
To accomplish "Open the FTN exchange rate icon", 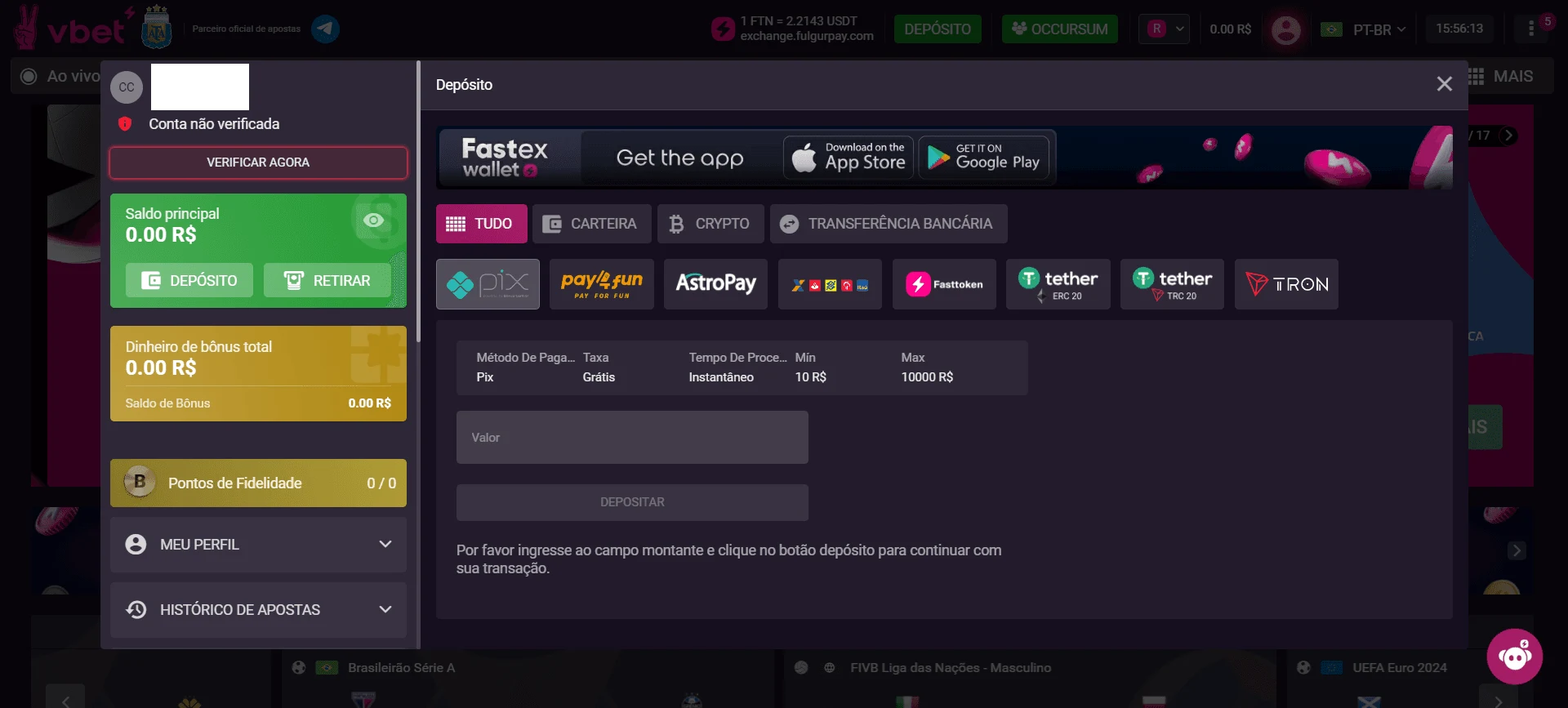I will coord(723,29).
